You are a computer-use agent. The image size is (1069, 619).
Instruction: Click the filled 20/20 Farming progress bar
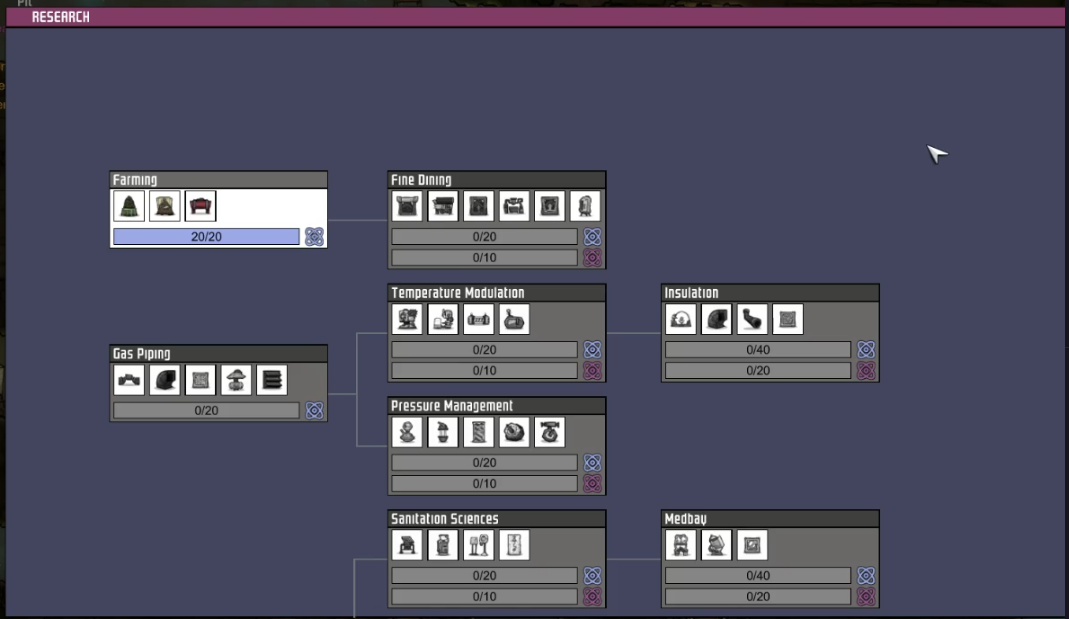[206, 237]
